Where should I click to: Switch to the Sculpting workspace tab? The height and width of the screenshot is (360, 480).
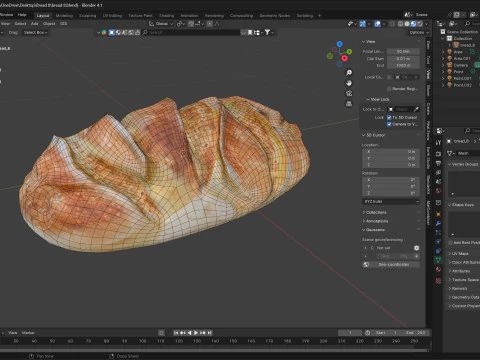pyautogui.click(x=87, y=16)
